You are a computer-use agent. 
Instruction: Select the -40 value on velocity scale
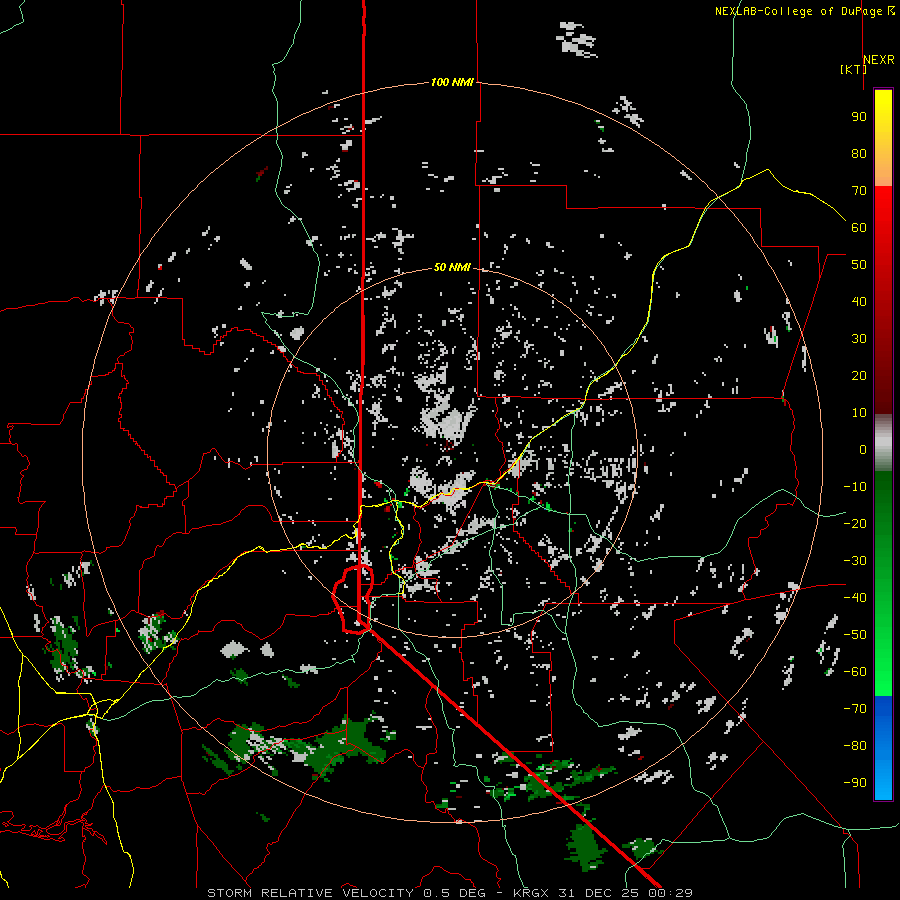pyautogui.click(x=855, y=598)
